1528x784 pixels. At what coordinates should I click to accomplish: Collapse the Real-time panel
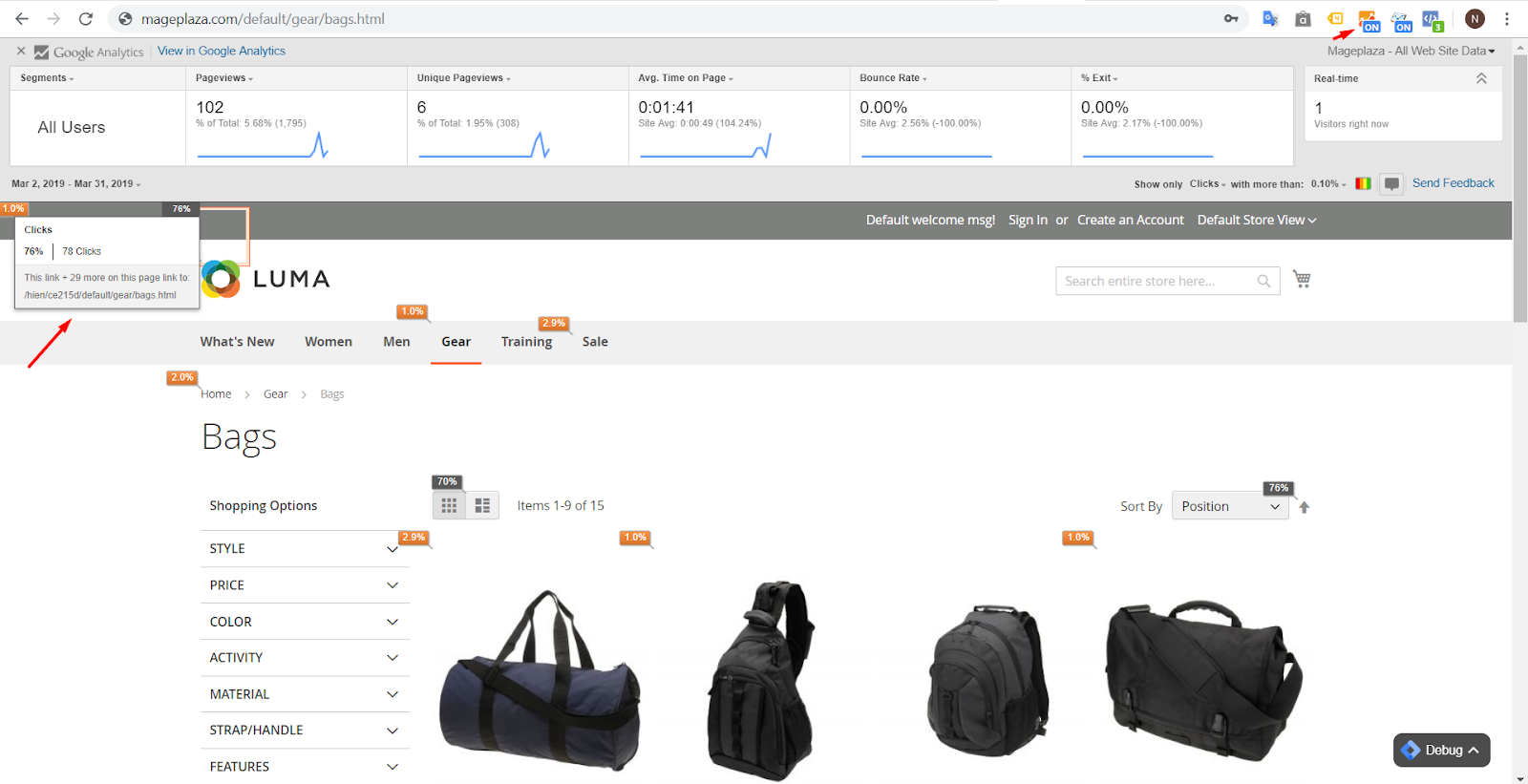(x=1481, y=78)
